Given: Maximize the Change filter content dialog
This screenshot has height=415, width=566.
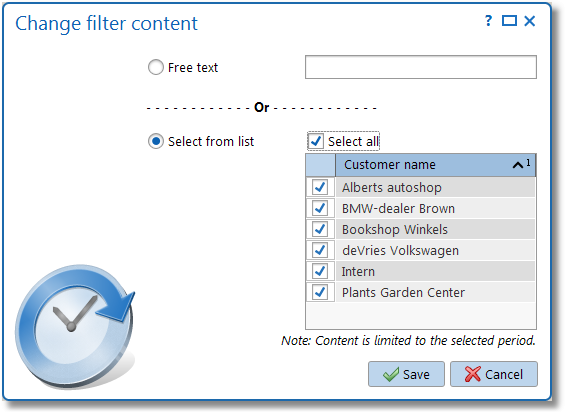Looking at the screenshot, I should coord(509,21).
